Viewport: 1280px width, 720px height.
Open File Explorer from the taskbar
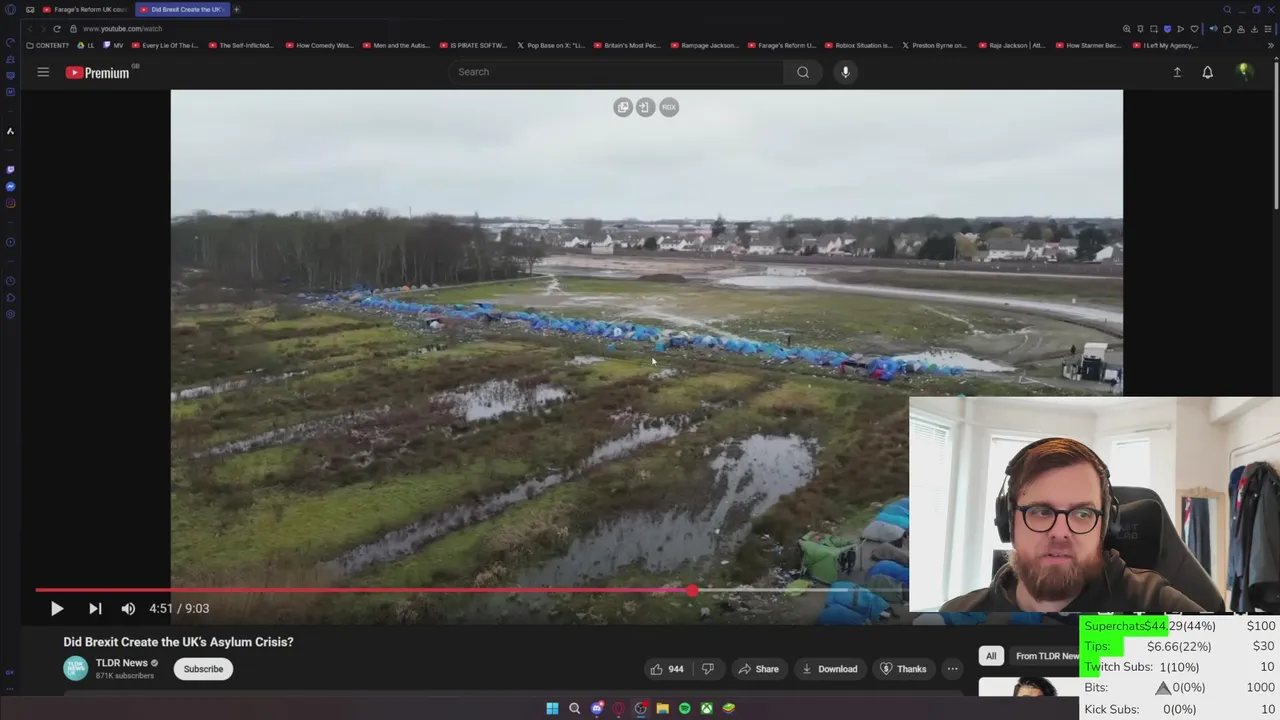pos(662,708)
